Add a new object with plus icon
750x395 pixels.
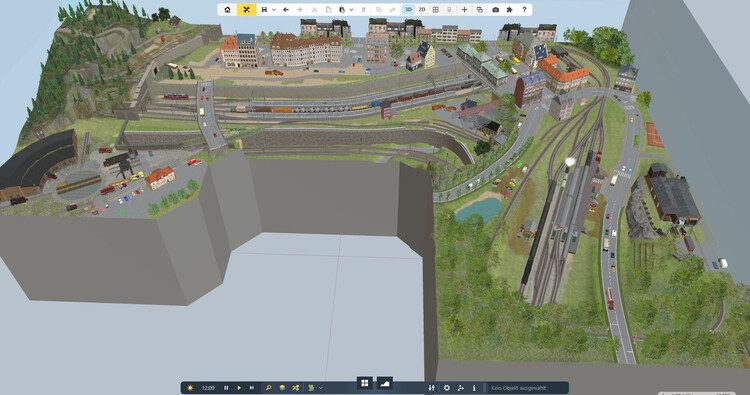464,10
